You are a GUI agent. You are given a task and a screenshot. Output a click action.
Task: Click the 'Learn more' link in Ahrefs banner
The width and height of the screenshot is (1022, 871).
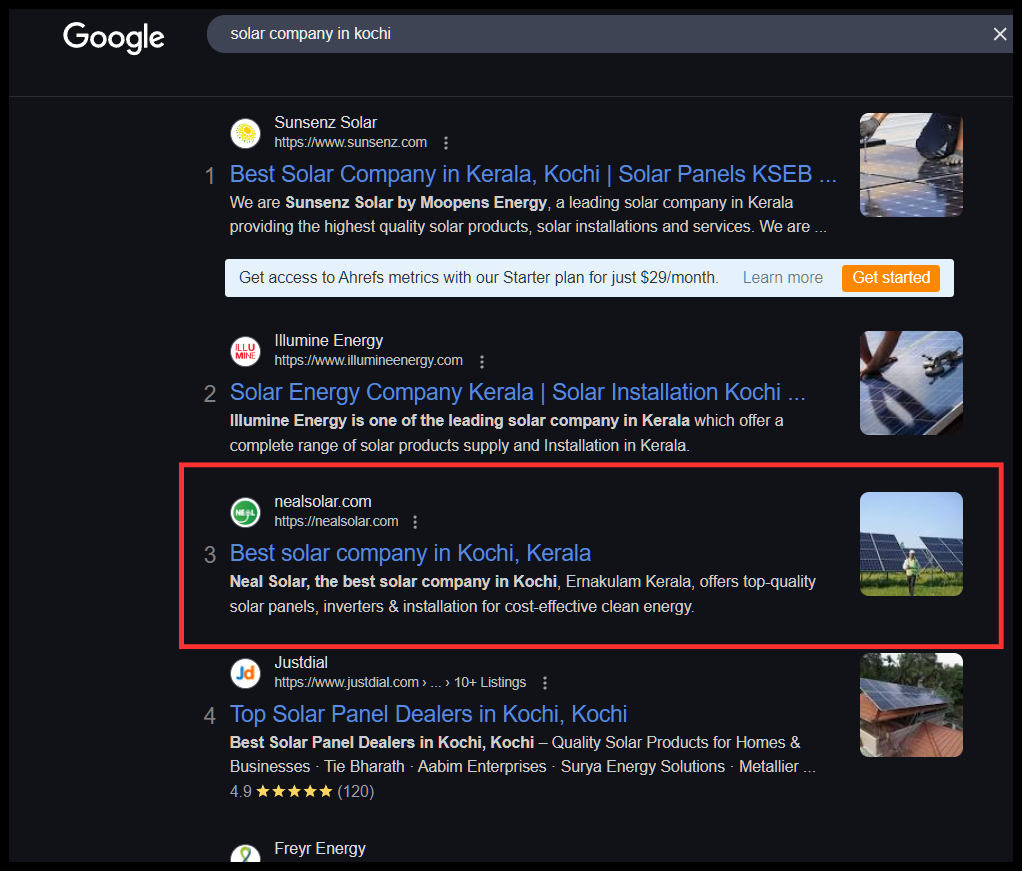pos(783,278)
